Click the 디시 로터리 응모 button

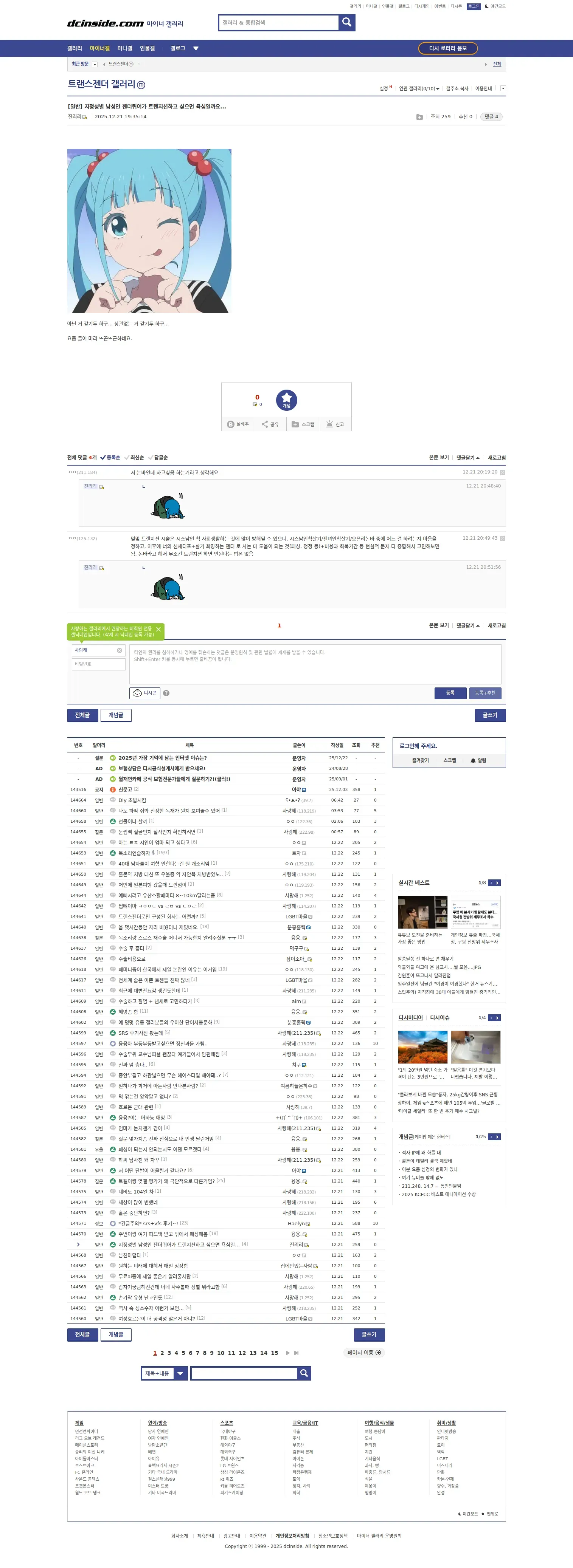tap(448, 48)
